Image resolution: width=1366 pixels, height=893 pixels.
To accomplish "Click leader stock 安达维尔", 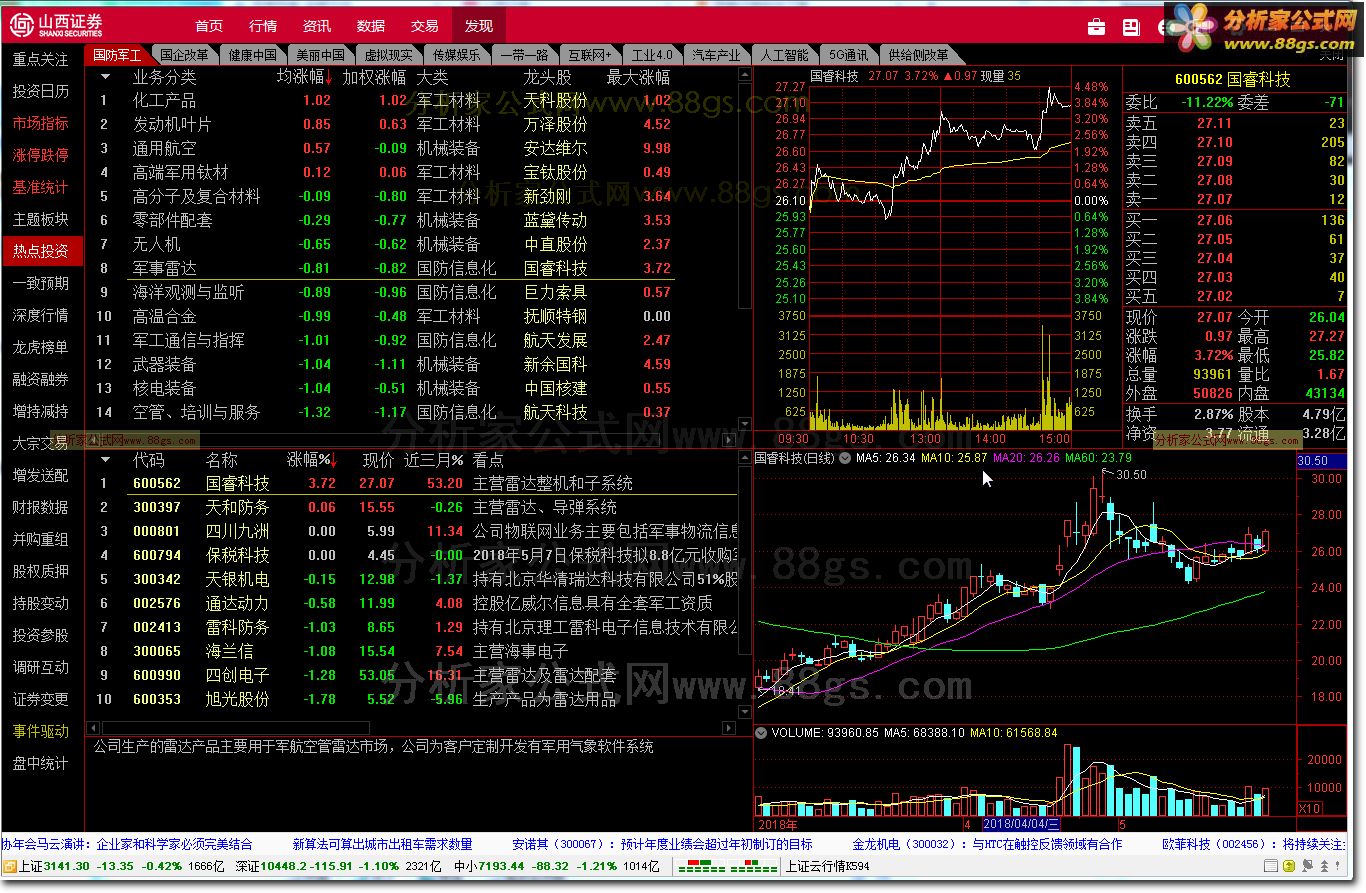I will 555,148.
